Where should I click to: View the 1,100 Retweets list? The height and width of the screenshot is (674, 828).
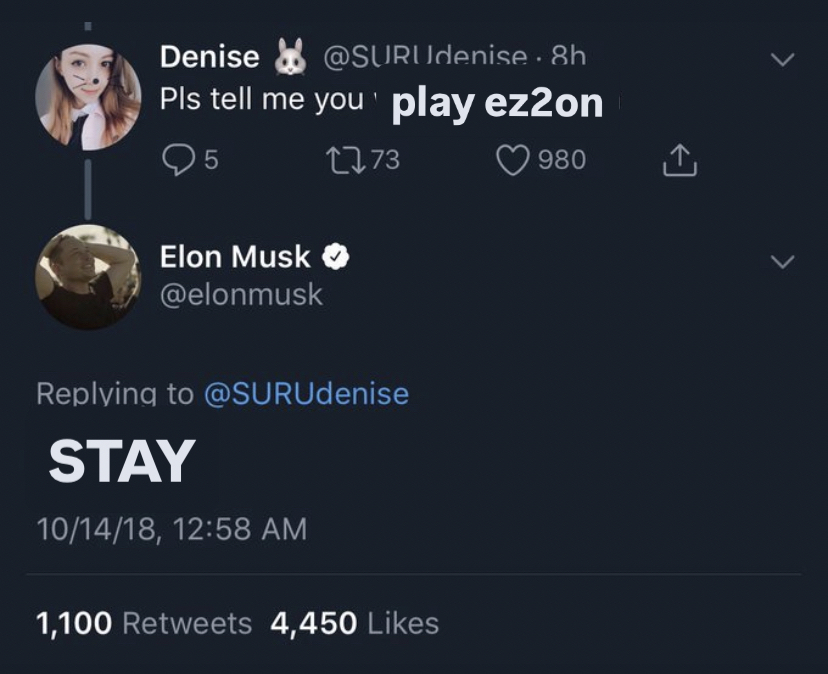point(143,624)
